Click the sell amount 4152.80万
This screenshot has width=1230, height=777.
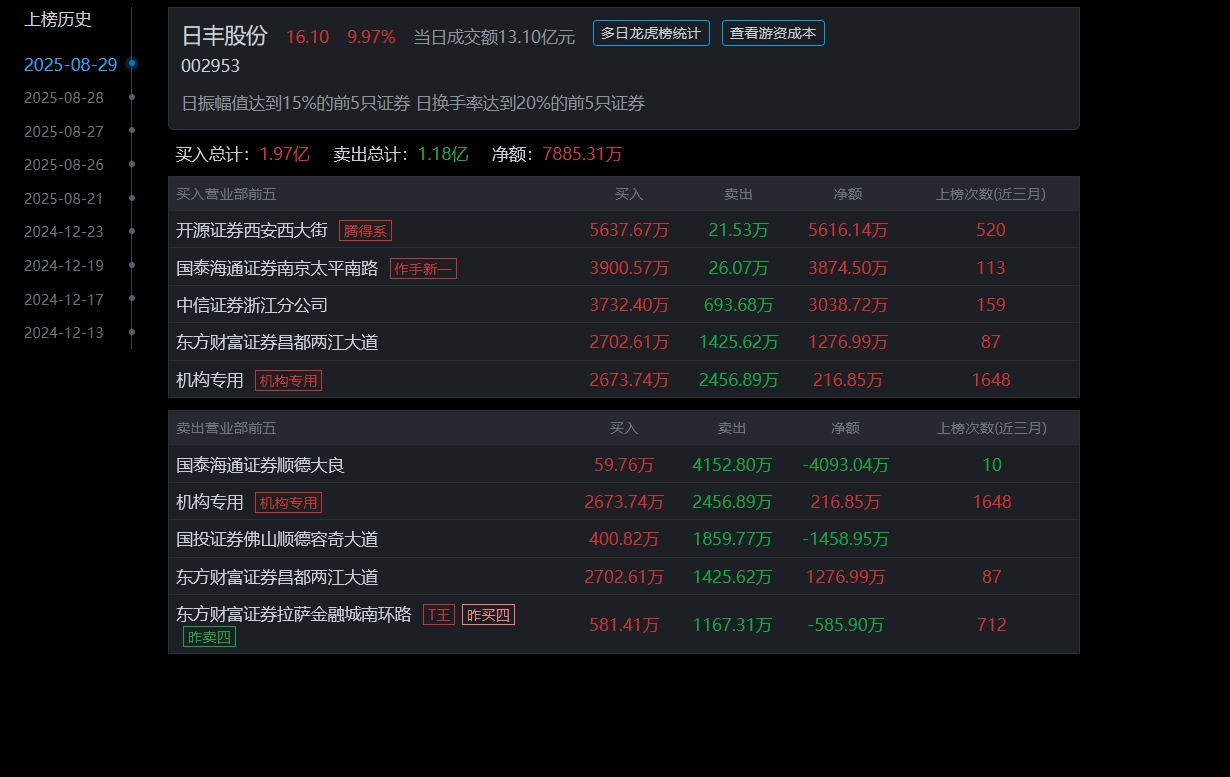[732, 465]
